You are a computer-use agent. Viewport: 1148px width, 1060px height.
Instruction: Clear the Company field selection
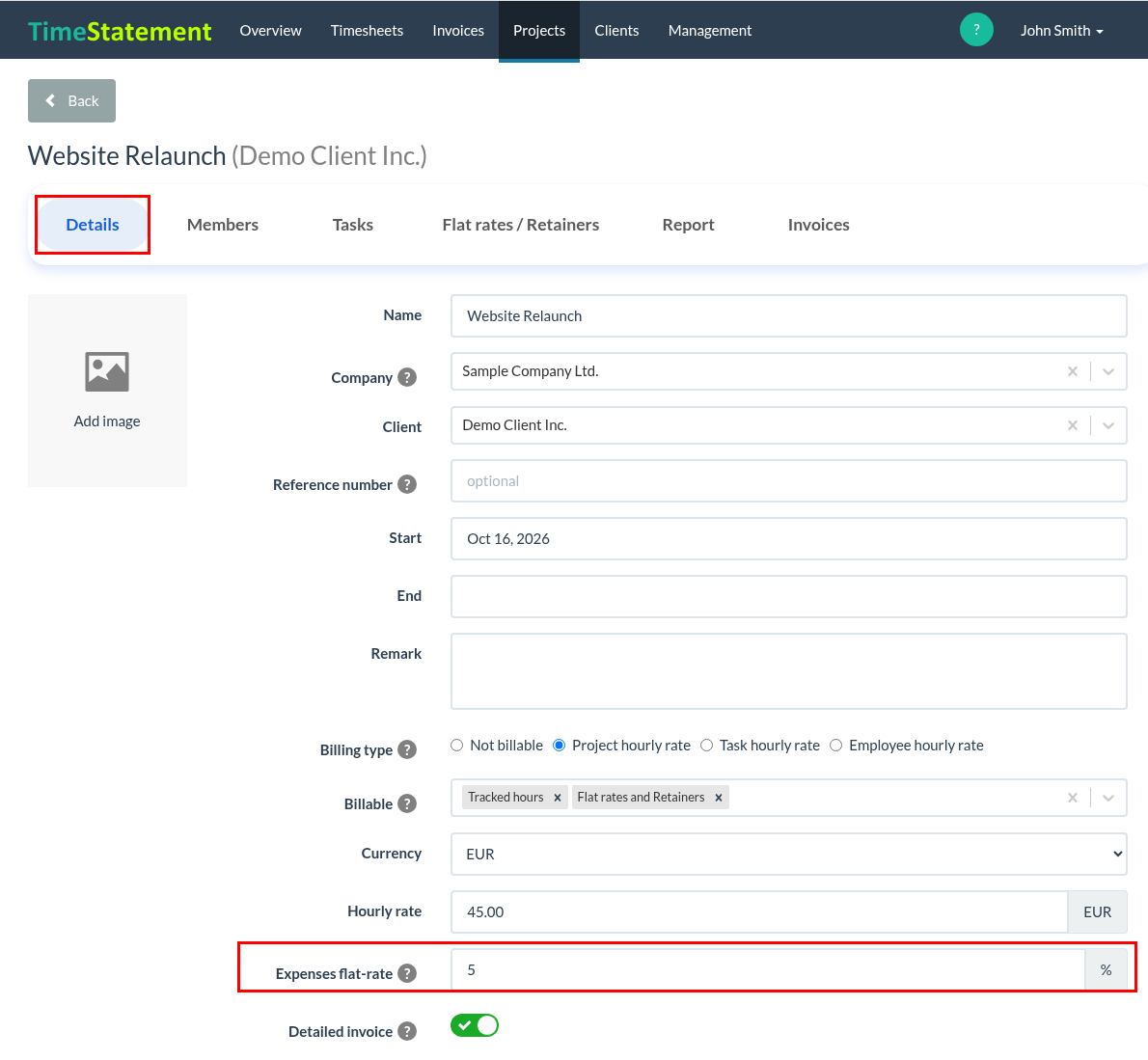click(1073, 371)
